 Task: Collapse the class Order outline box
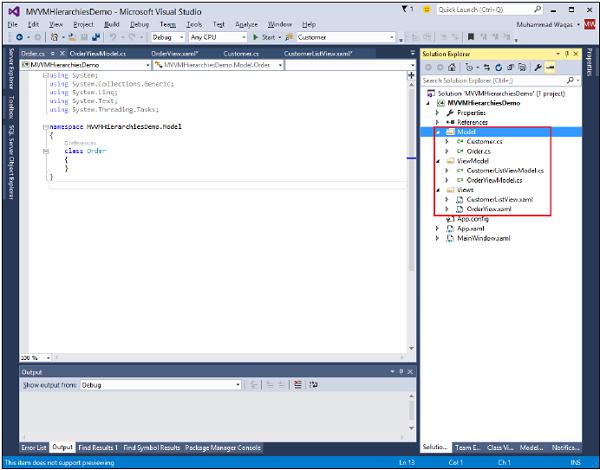click(x=46, y=151)
